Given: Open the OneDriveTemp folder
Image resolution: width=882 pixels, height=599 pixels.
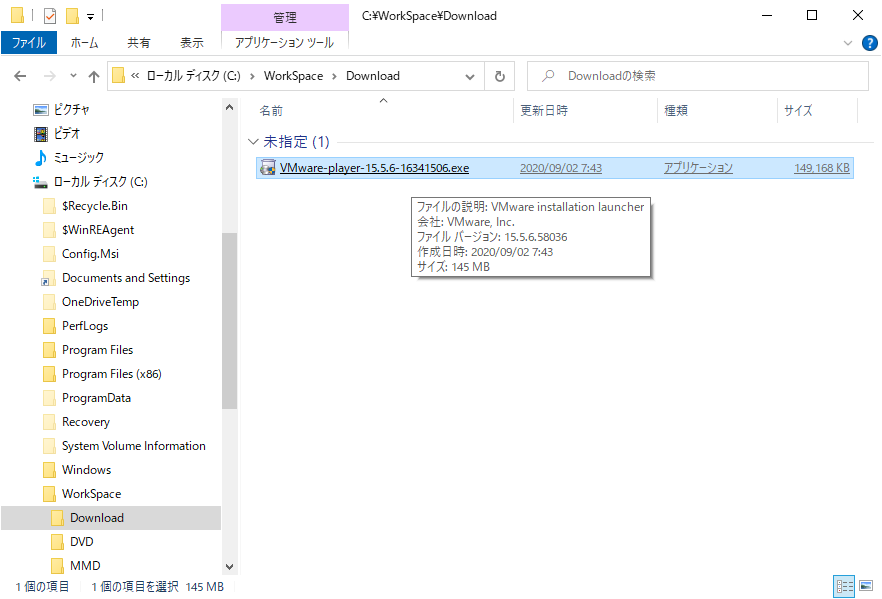Looking at the screenshot, I should point(100,302).
